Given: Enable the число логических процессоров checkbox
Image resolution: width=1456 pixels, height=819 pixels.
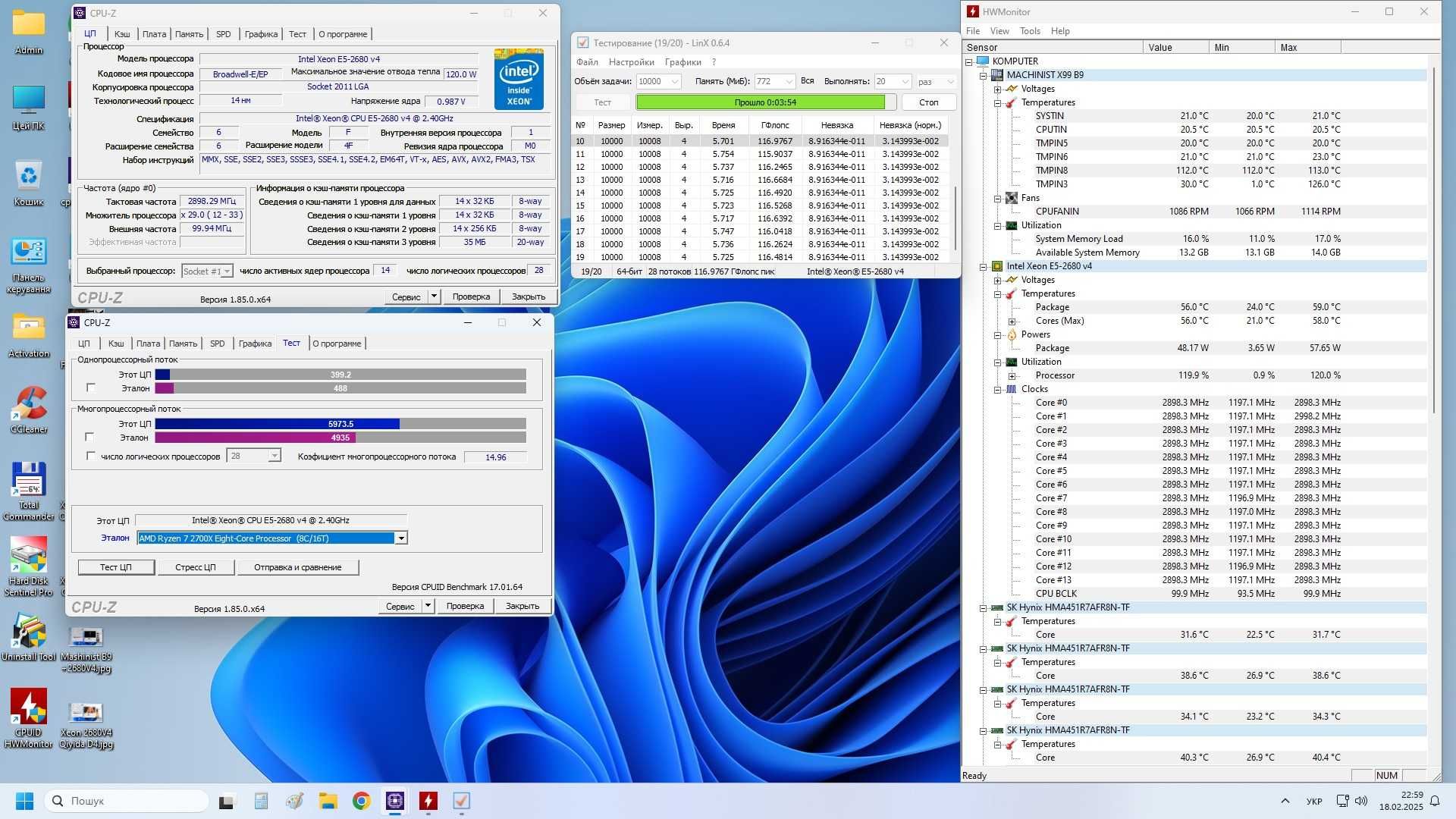Looking at the screenshot, I should click(91, 456).
